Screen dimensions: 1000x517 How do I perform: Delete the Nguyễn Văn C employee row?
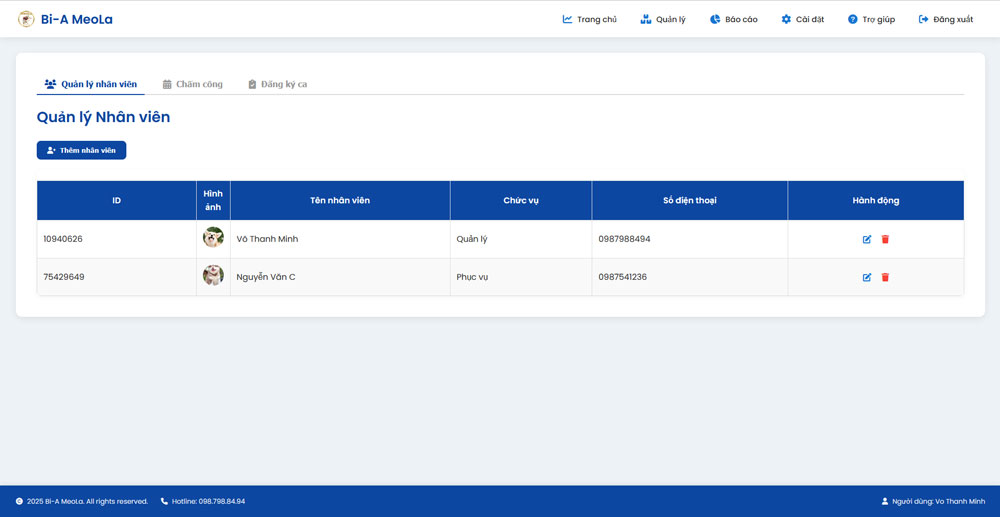(885, 277)
